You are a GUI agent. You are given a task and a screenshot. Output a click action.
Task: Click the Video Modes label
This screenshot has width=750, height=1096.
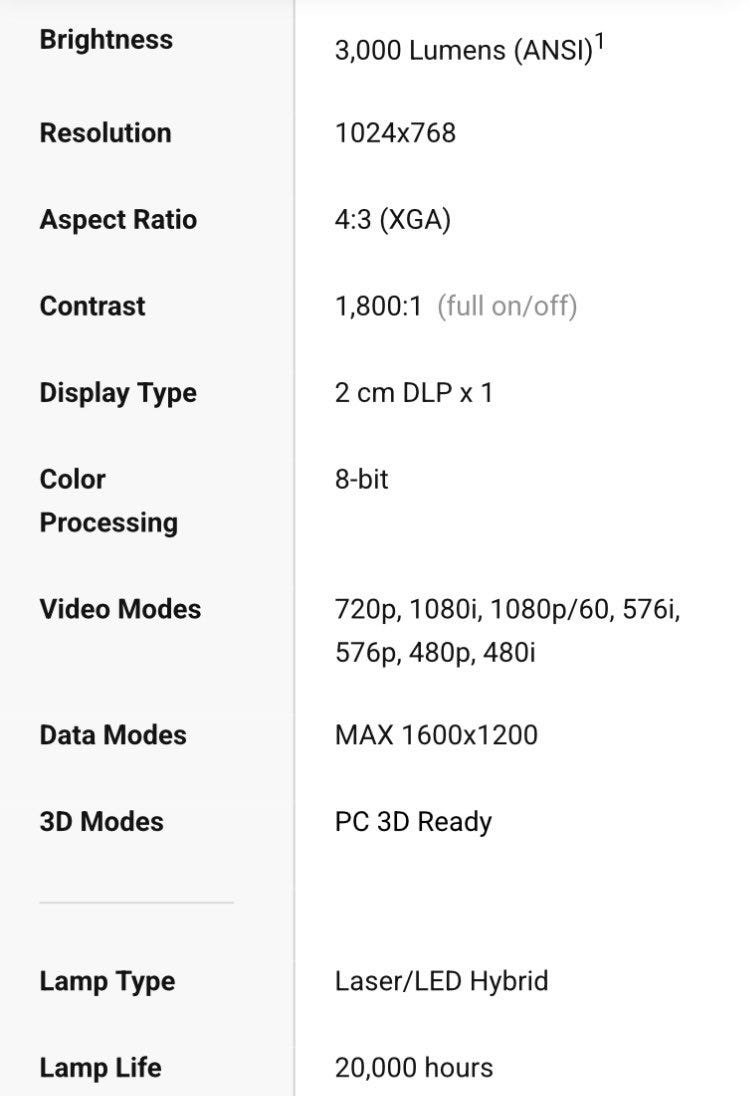click(x=120, y=609)
